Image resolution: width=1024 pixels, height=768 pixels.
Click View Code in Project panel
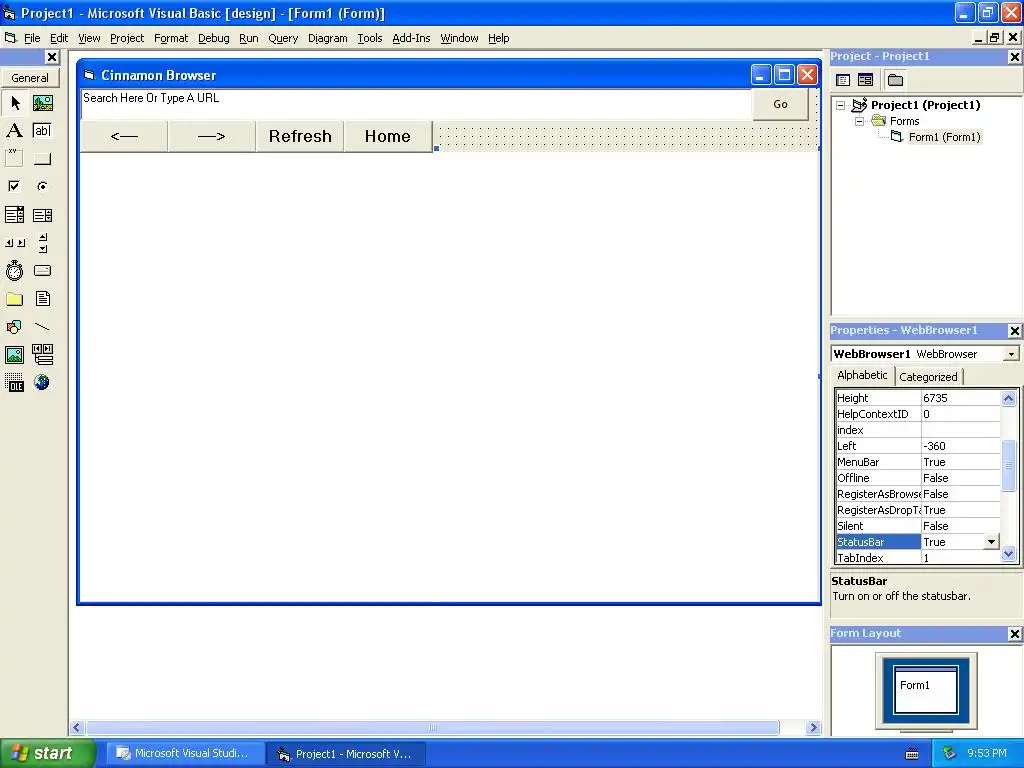tap(843, 80)
